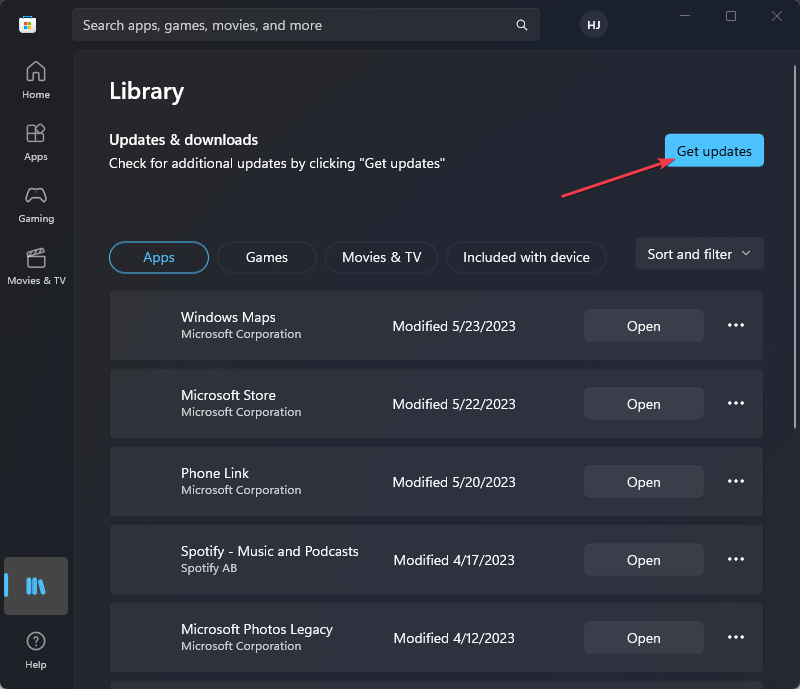This screenshot has height=689, width=800.
Task: Click Microsoft Store title text in list
Action: point(228,395)
